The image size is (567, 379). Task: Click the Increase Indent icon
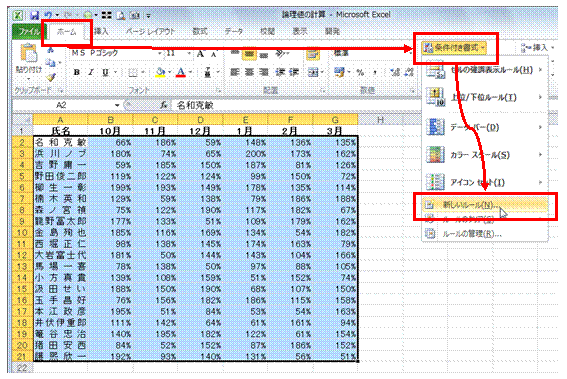coord(294,72)
